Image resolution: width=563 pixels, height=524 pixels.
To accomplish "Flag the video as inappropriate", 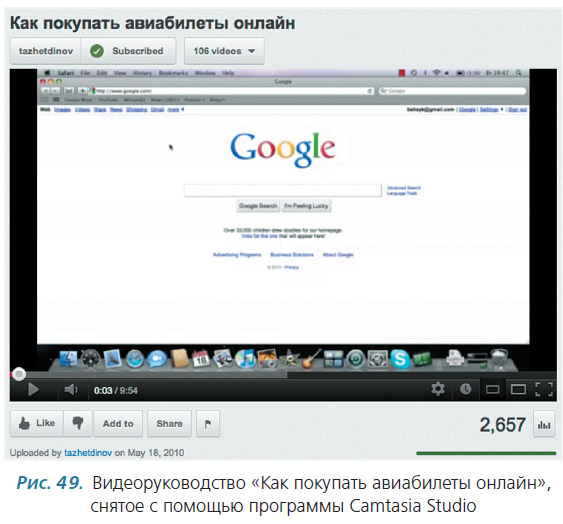I will (x=208, y=424).
